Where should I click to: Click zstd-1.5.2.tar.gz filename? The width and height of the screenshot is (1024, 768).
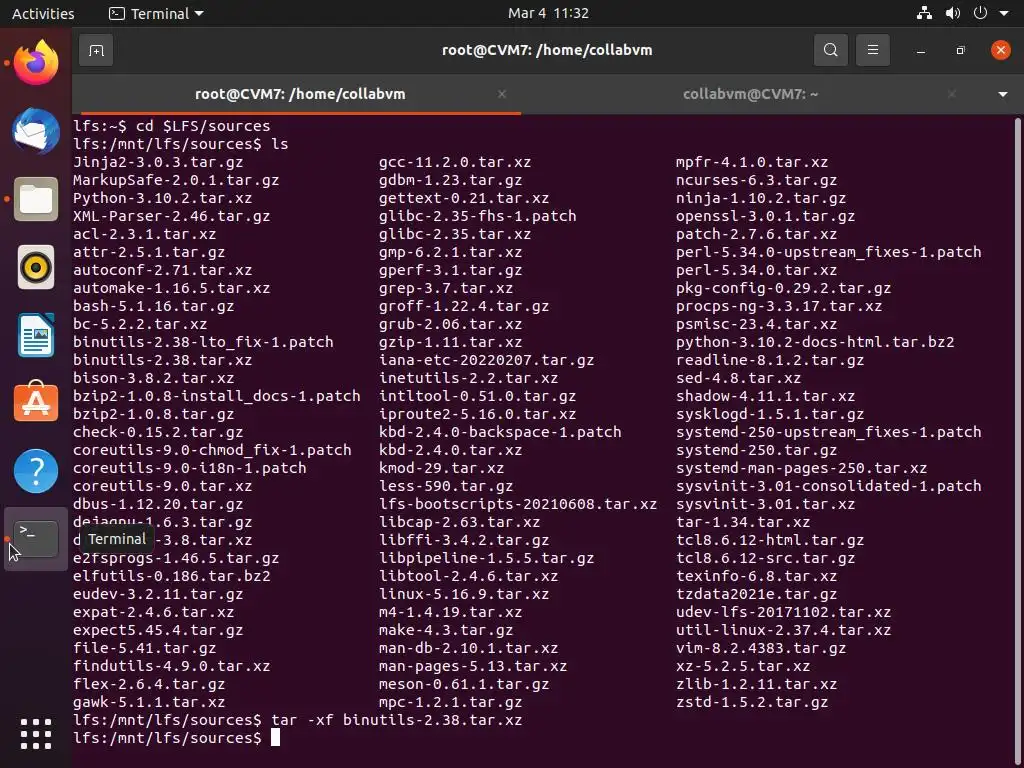752,702
